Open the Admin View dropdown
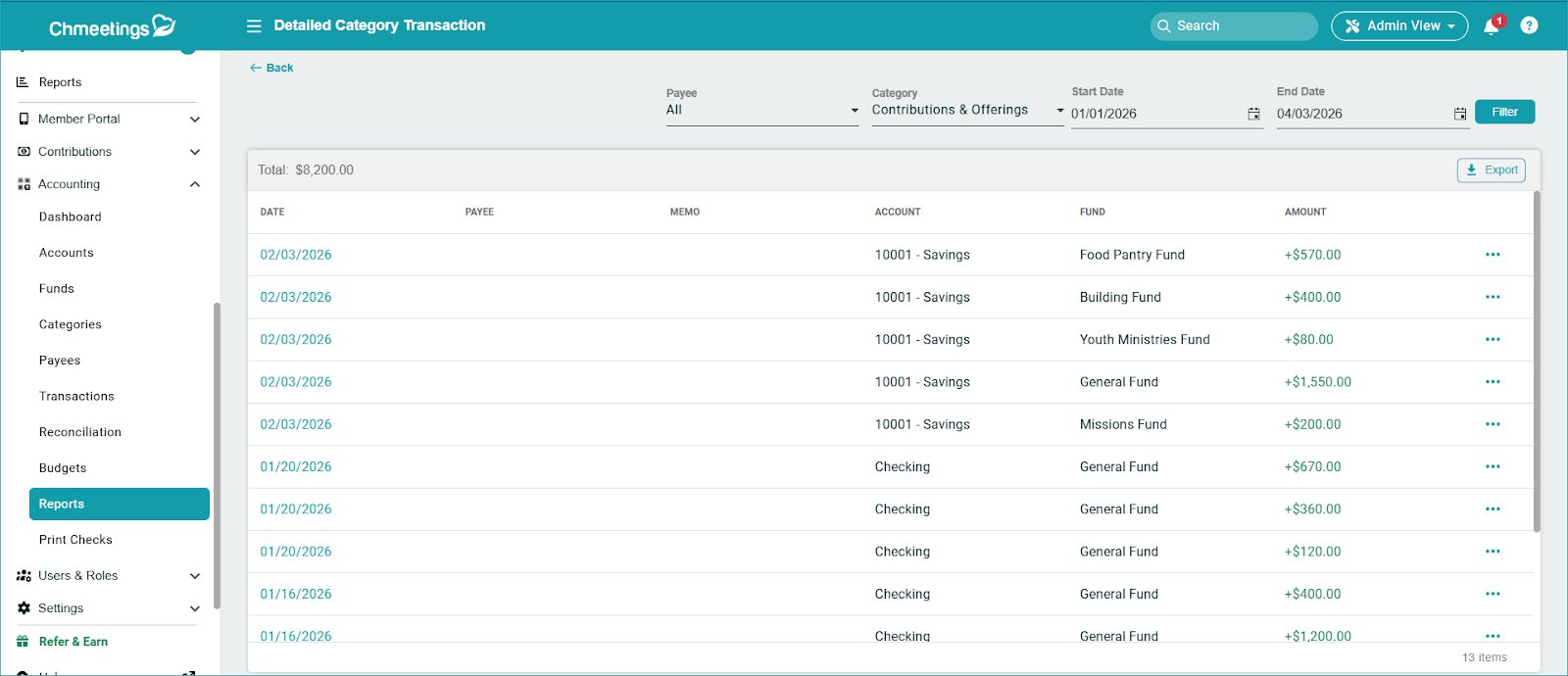Screen dimensions: 1568x676 1398,26
